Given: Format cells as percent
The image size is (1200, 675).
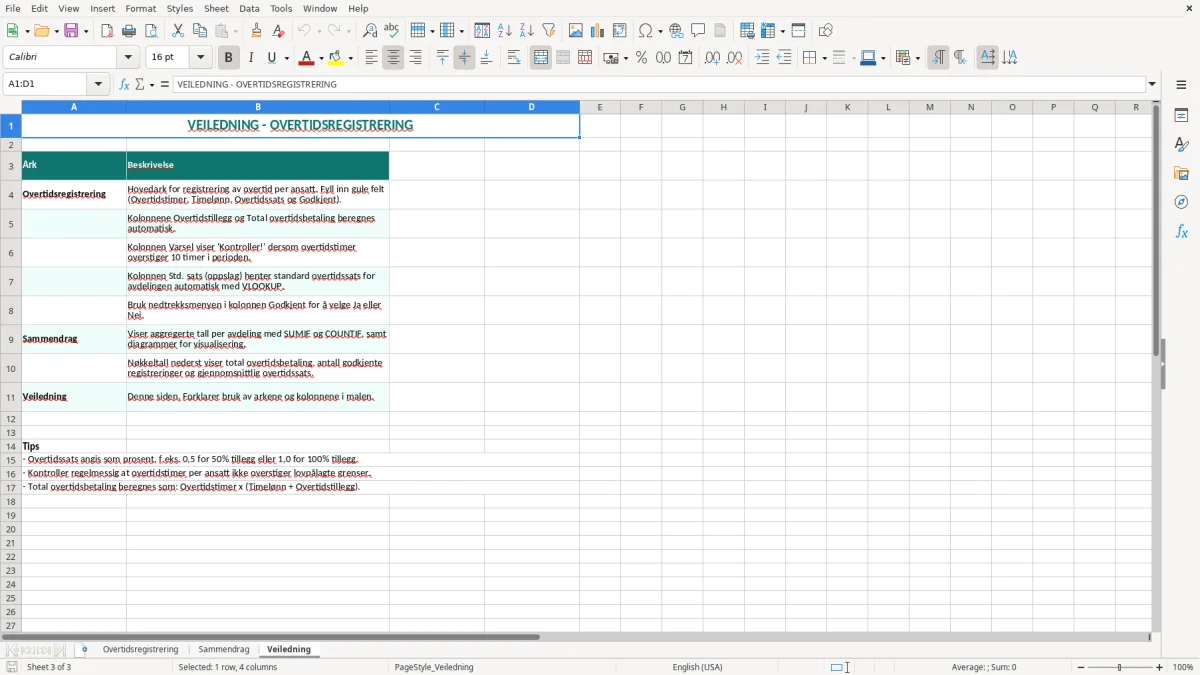Looking at the screenshot, I should 642,58.
